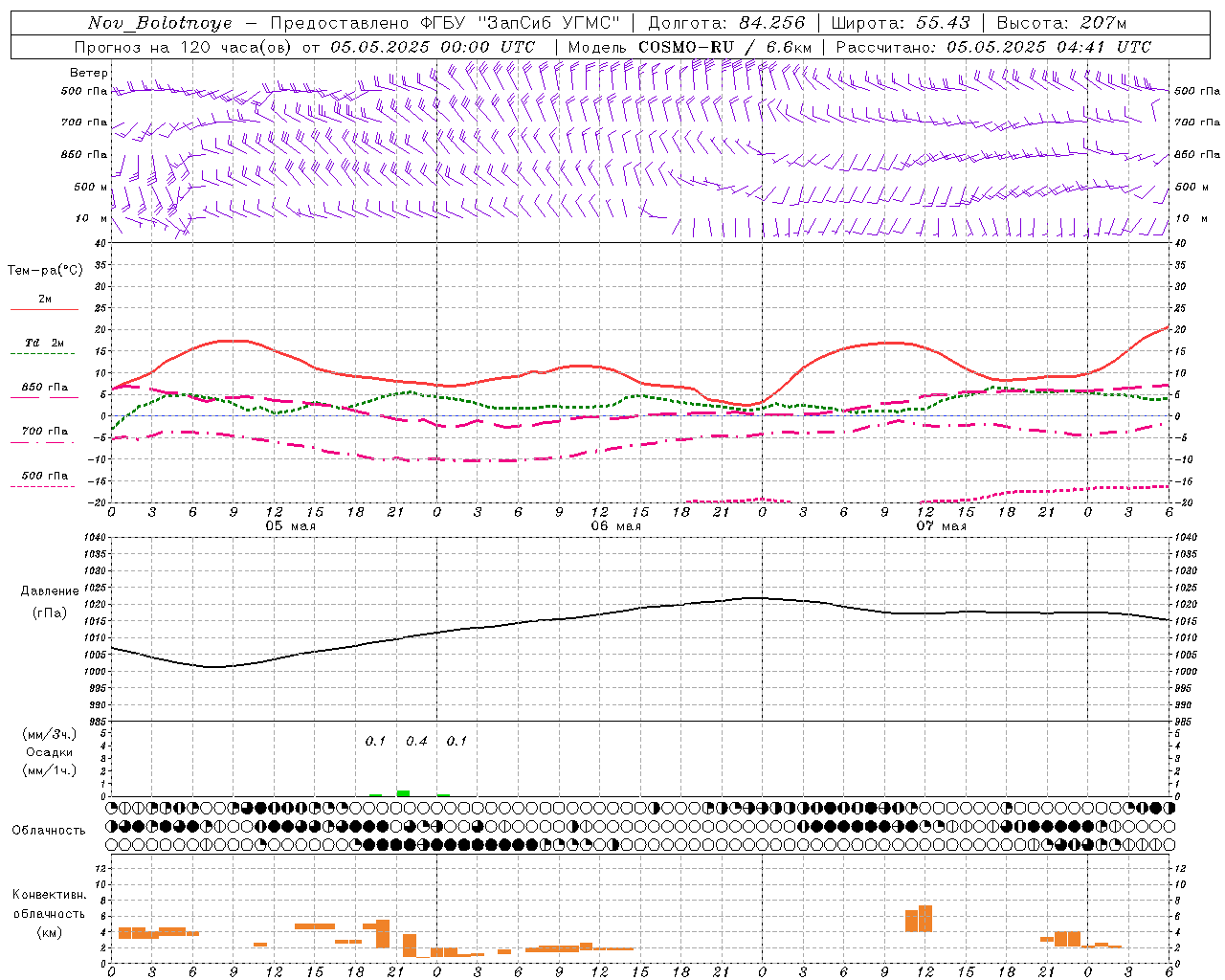Image resolution: width=1225 pixels, height=980 pixels.
Task: Click the Осадки precipitation label
Action: click(x=48, y=752)
